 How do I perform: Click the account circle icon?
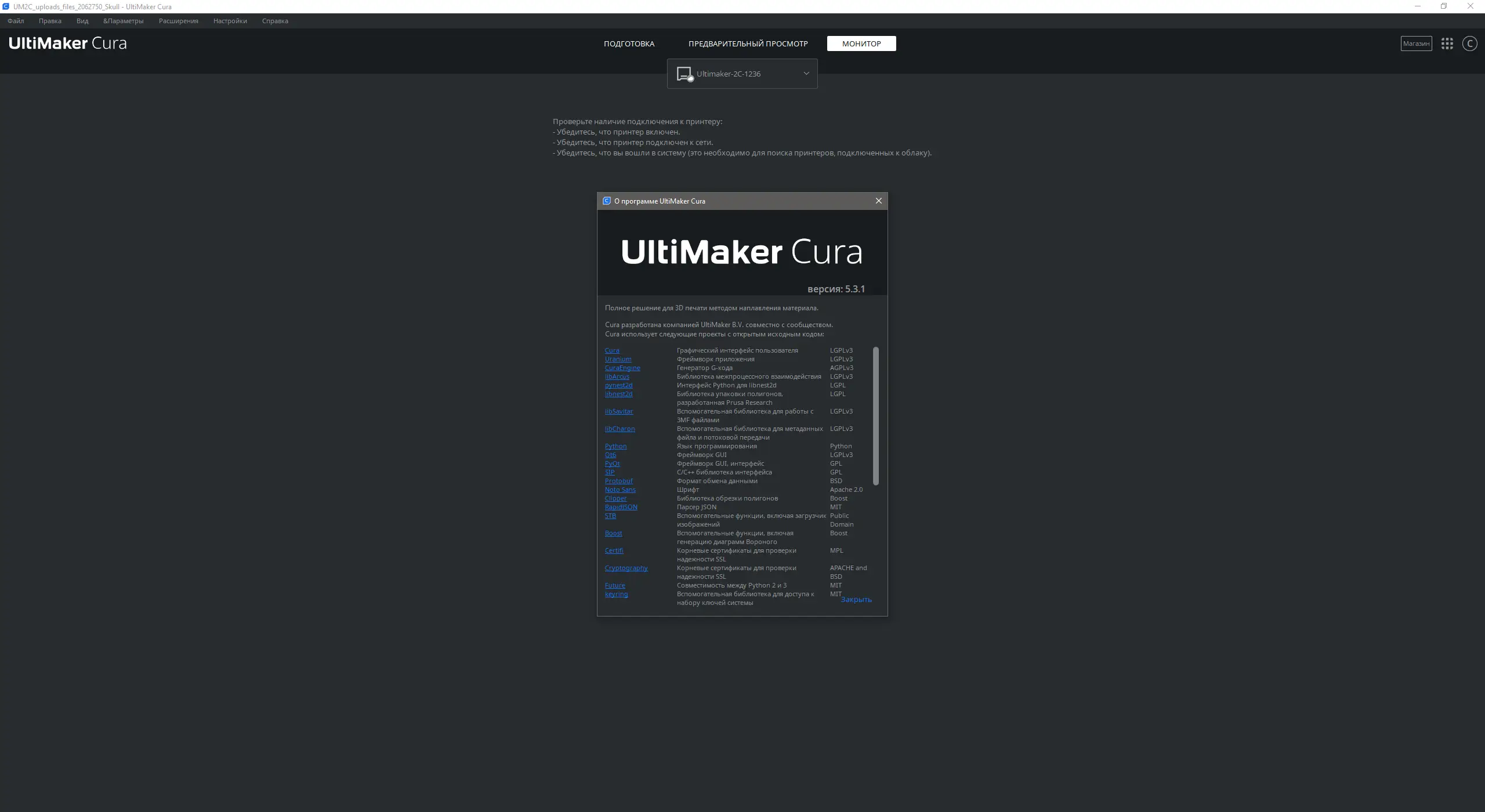(1469, 43)
